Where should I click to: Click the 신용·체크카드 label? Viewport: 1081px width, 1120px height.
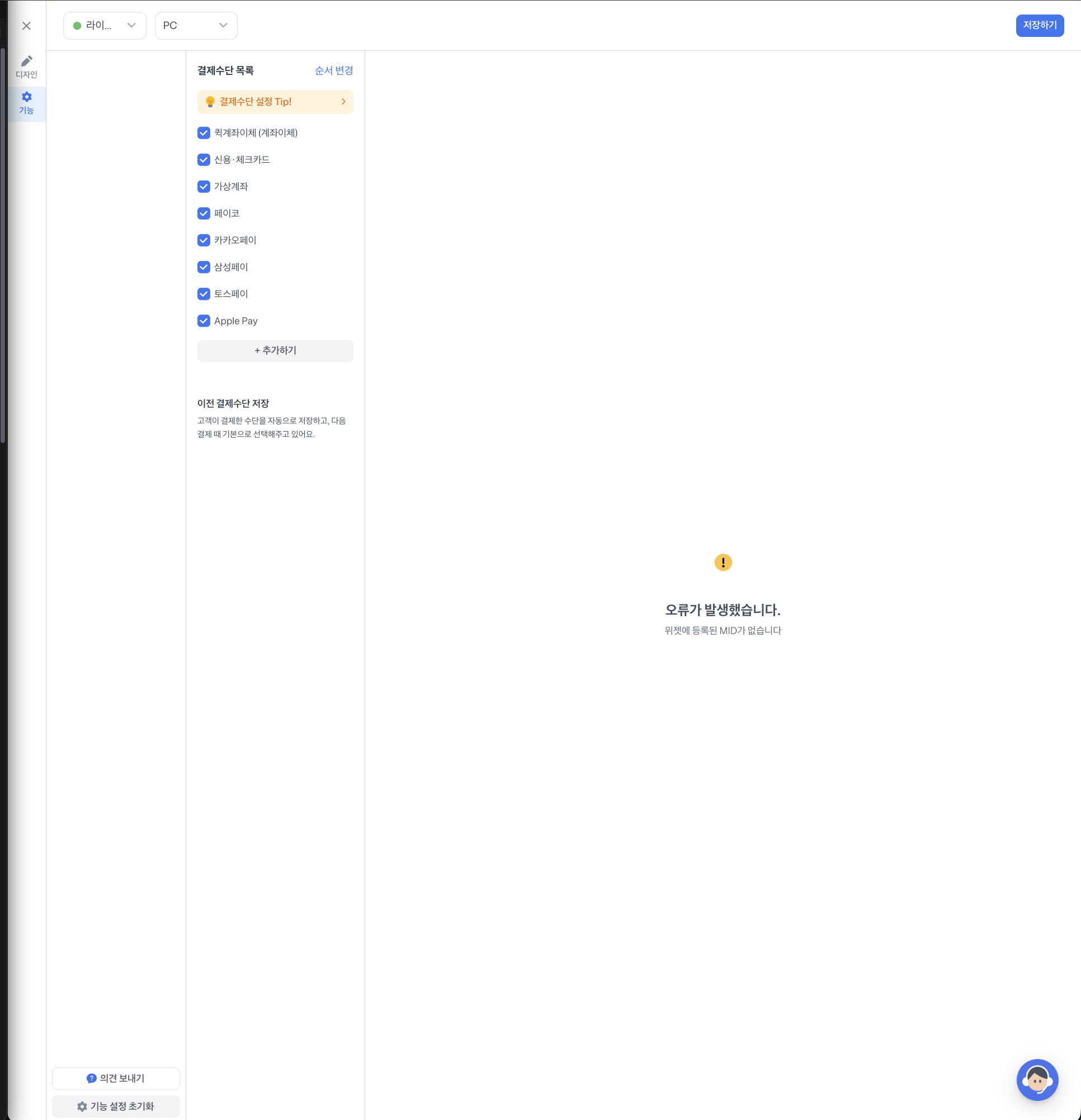pyautogui.click(x=242, y=159)
